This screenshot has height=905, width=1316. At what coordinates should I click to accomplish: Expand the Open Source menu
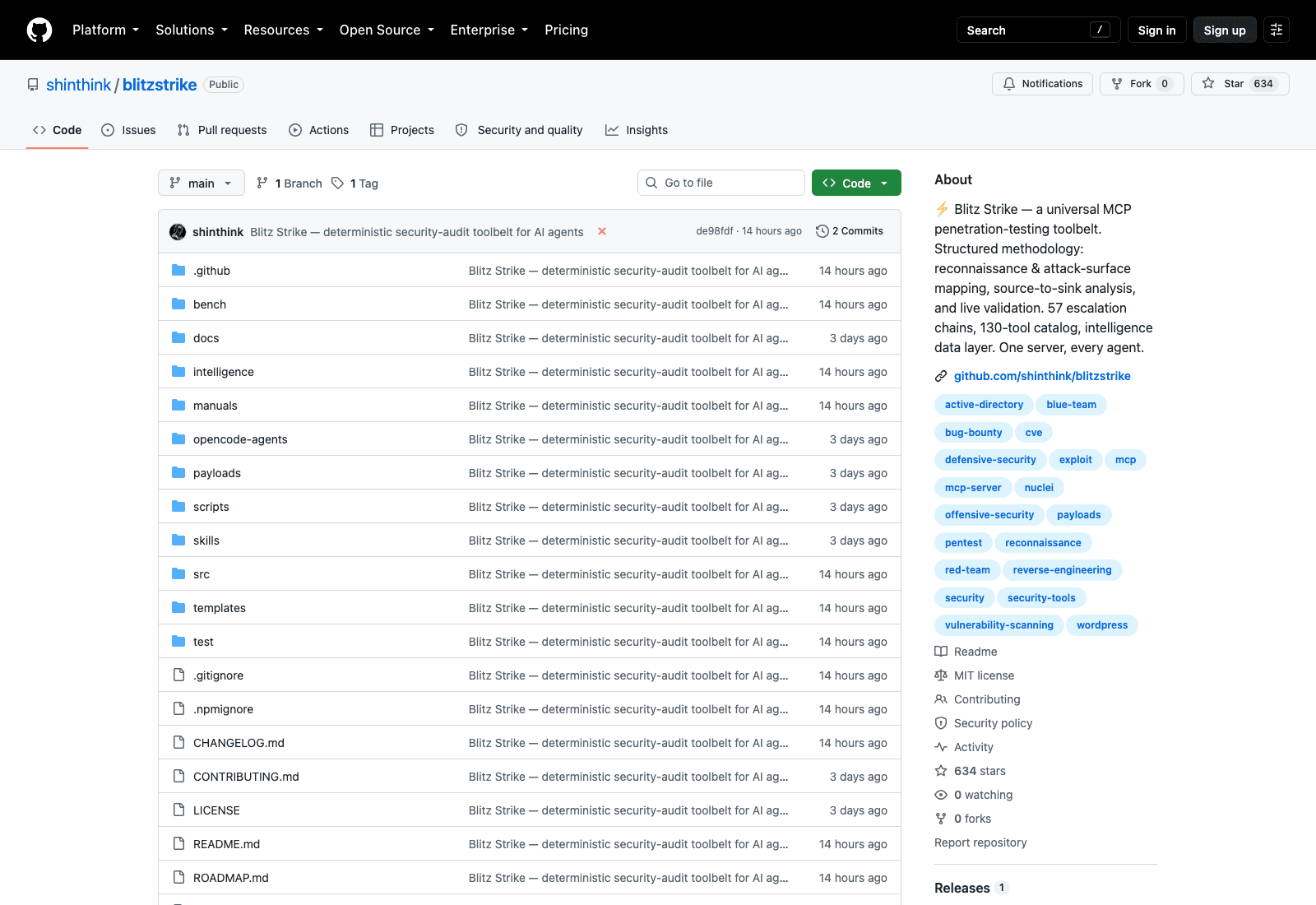(387, 30)
